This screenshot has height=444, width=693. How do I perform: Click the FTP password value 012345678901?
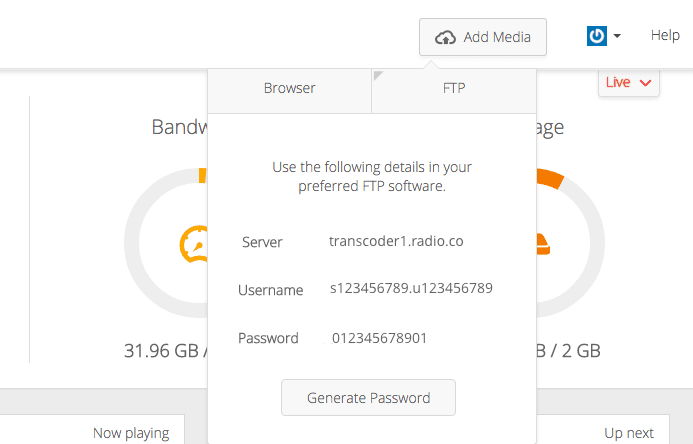tap(379, 338)
